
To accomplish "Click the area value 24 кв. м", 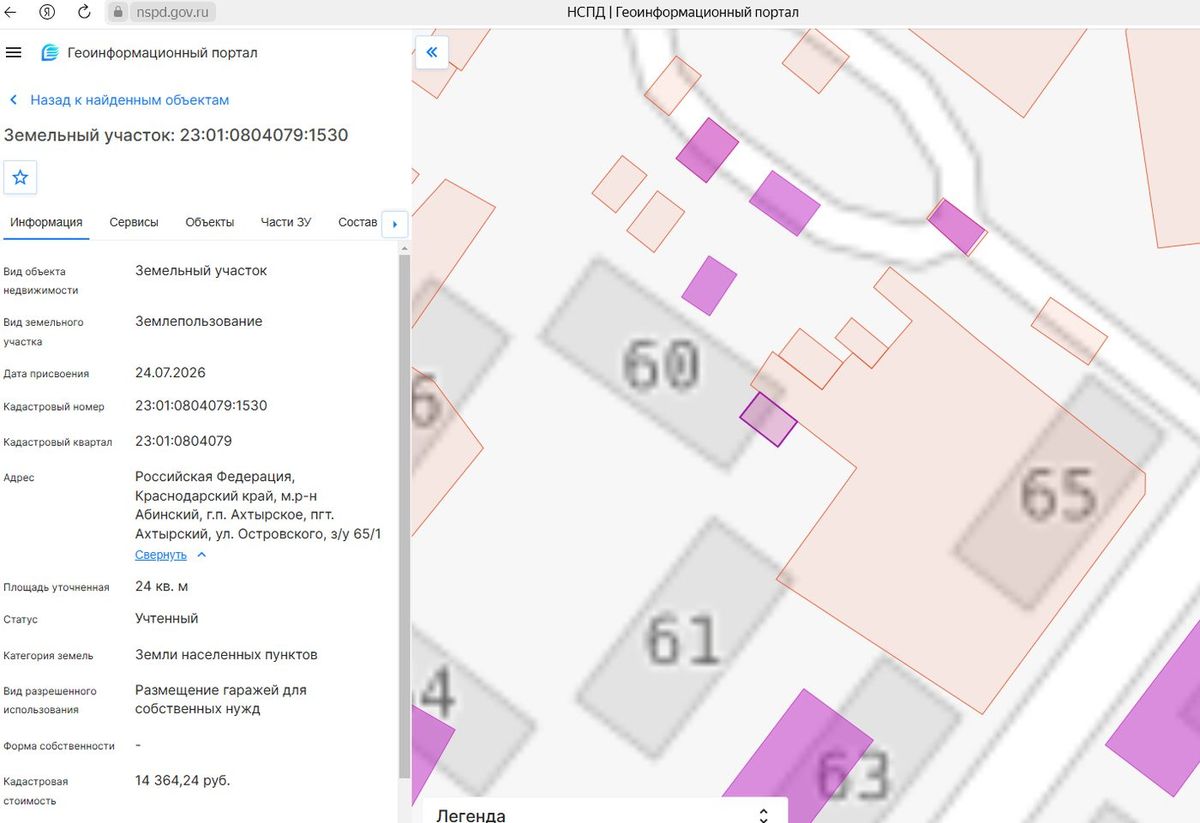I will pyautogui.click(x=162, y=586).
